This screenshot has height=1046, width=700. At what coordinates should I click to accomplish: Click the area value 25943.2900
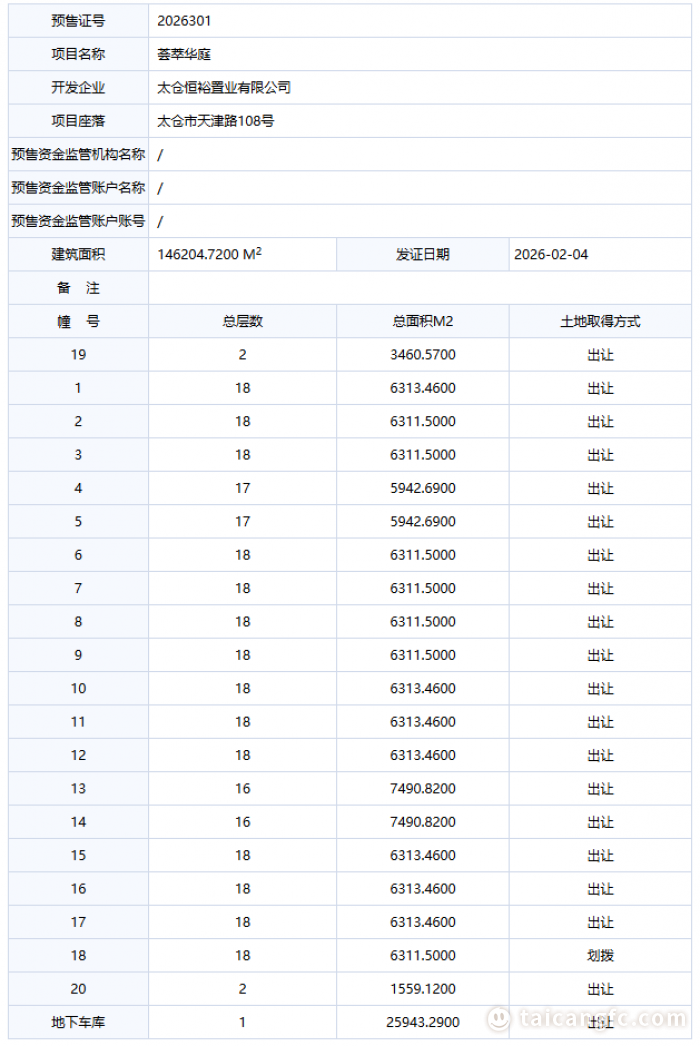click(x=423, y=1022)
